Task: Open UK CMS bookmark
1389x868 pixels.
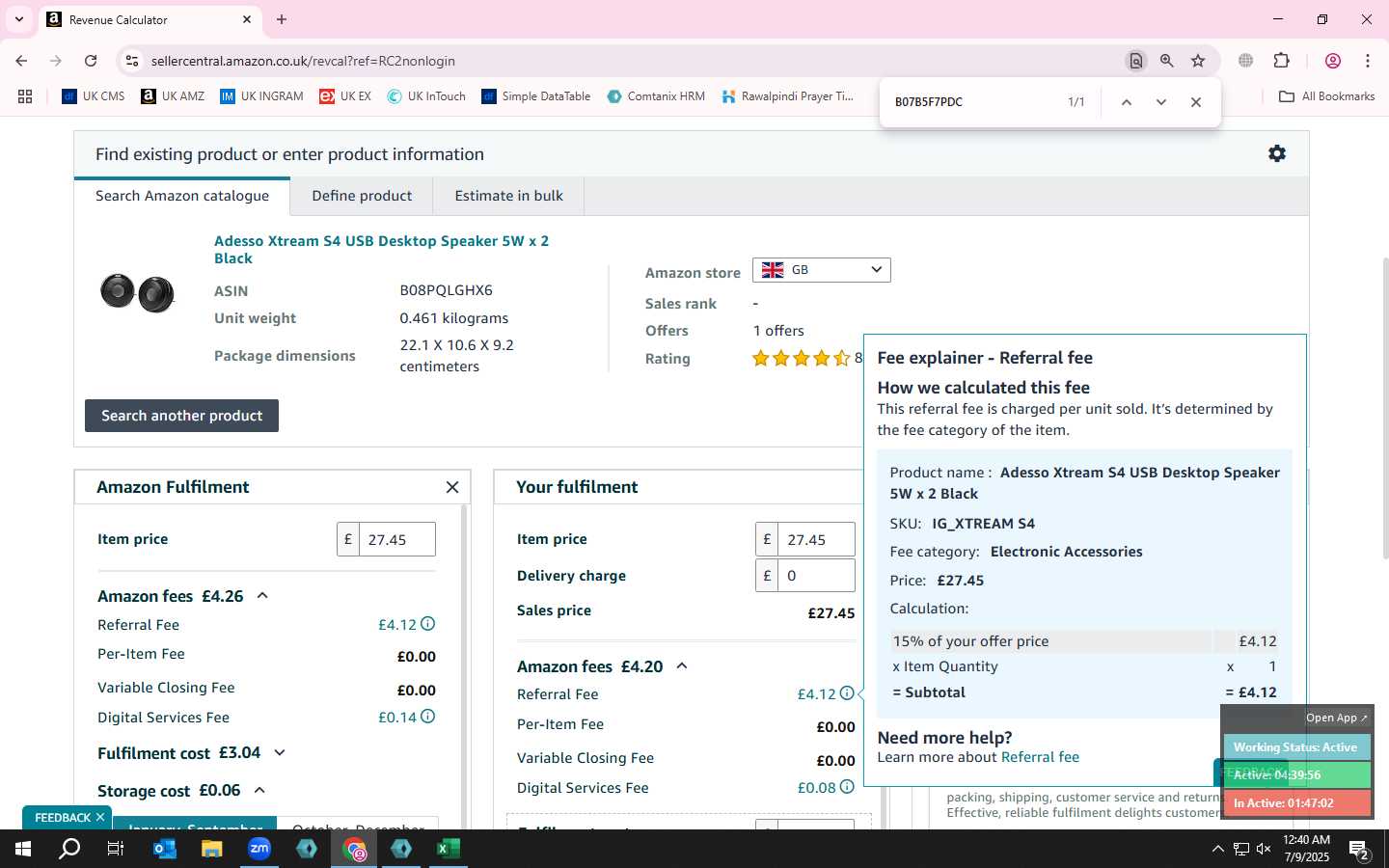Action: [94, 96]
